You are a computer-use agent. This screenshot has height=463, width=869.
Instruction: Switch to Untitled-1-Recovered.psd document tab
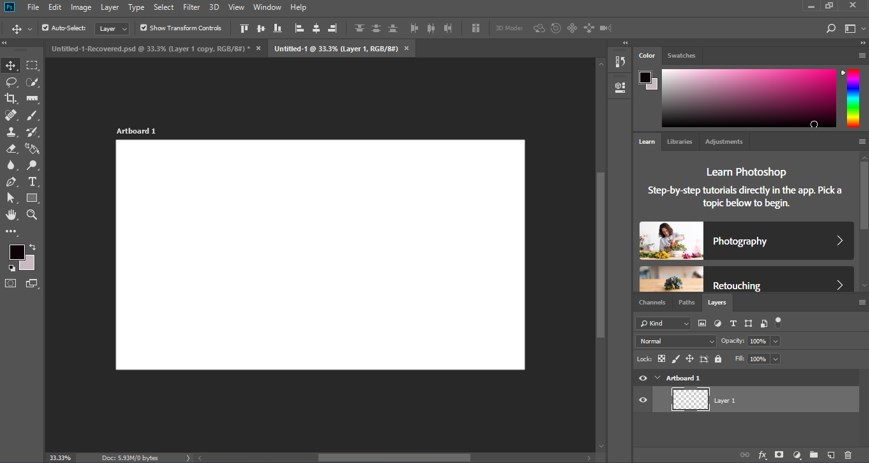point(151,49)
